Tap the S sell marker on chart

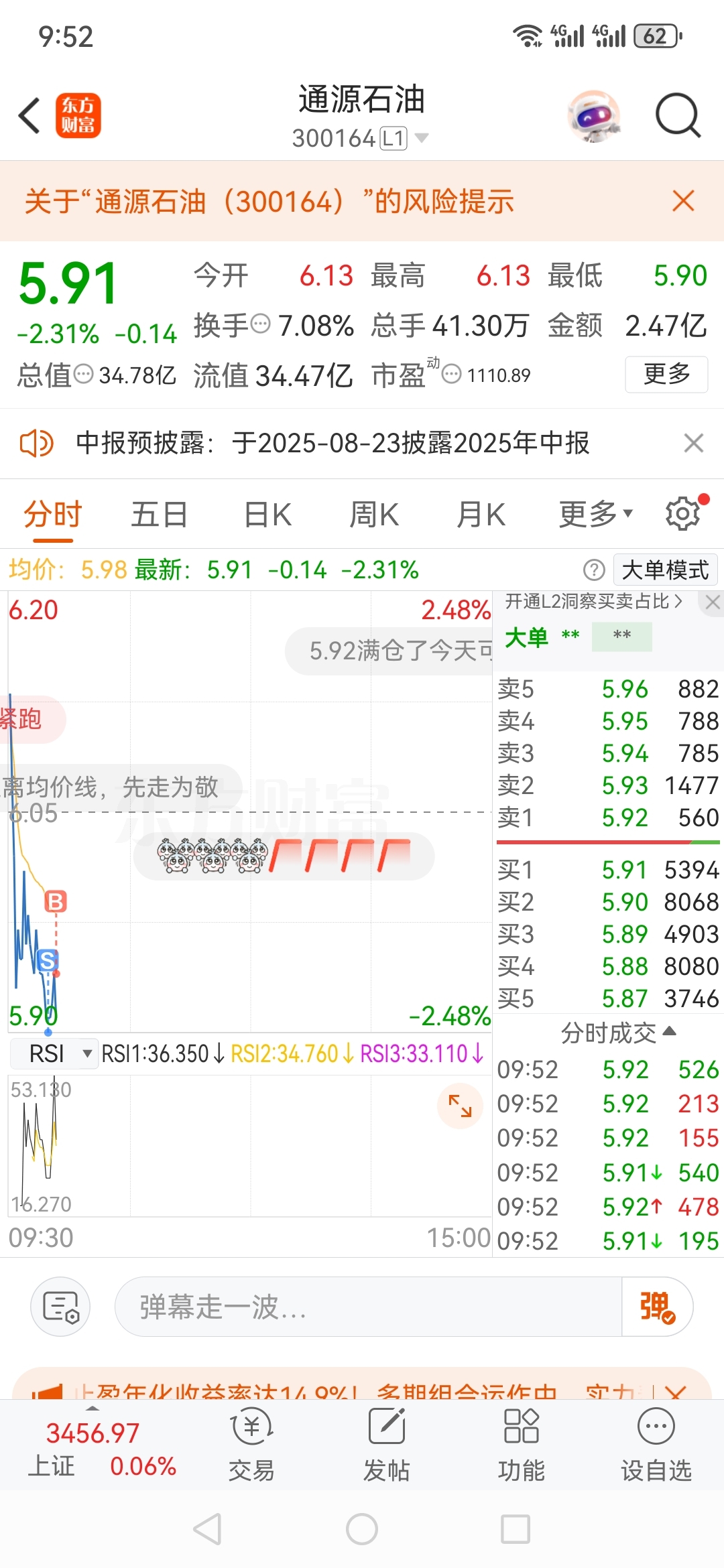click(47, 961)
